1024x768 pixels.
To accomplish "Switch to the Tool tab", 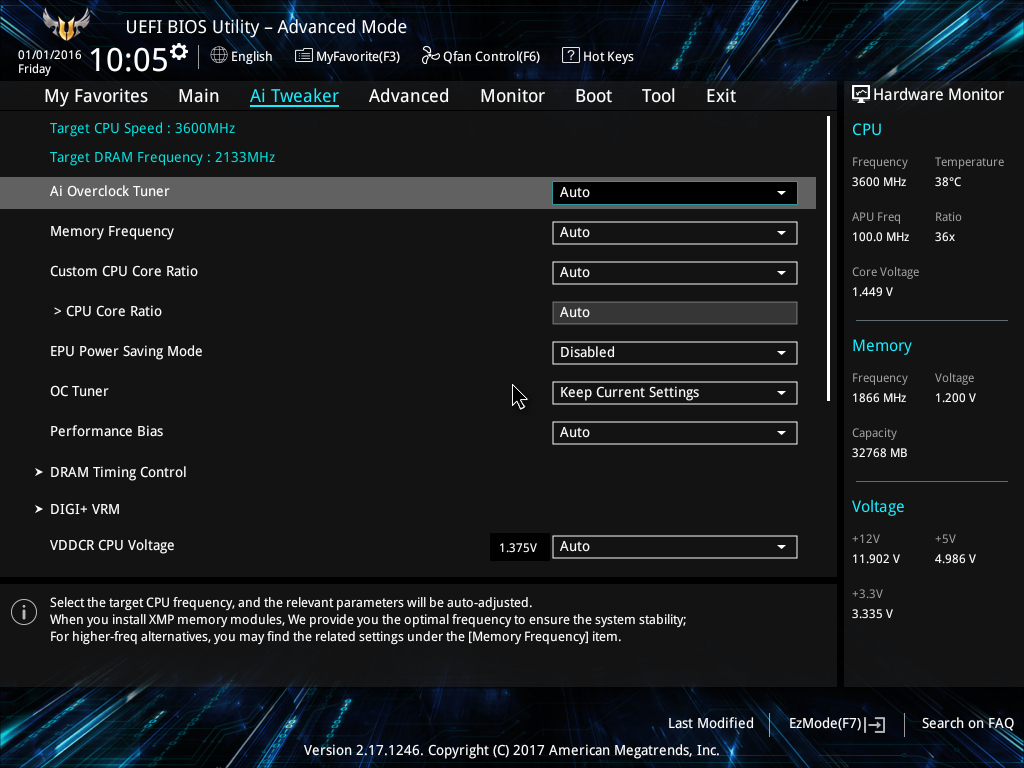I will click(658, 96).
